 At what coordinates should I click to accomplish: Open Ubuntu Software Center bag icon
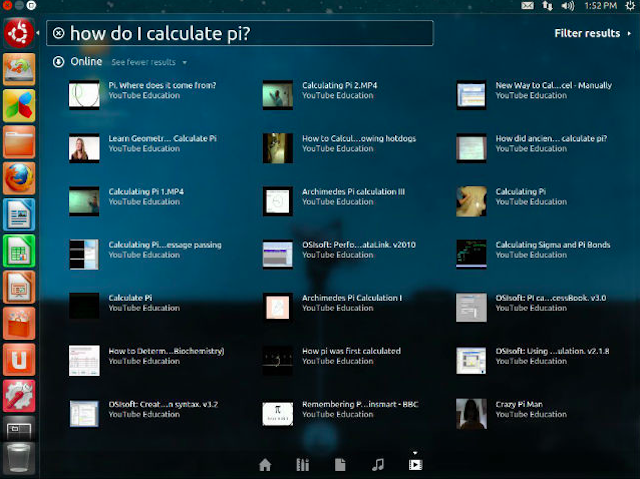(19, 324)
